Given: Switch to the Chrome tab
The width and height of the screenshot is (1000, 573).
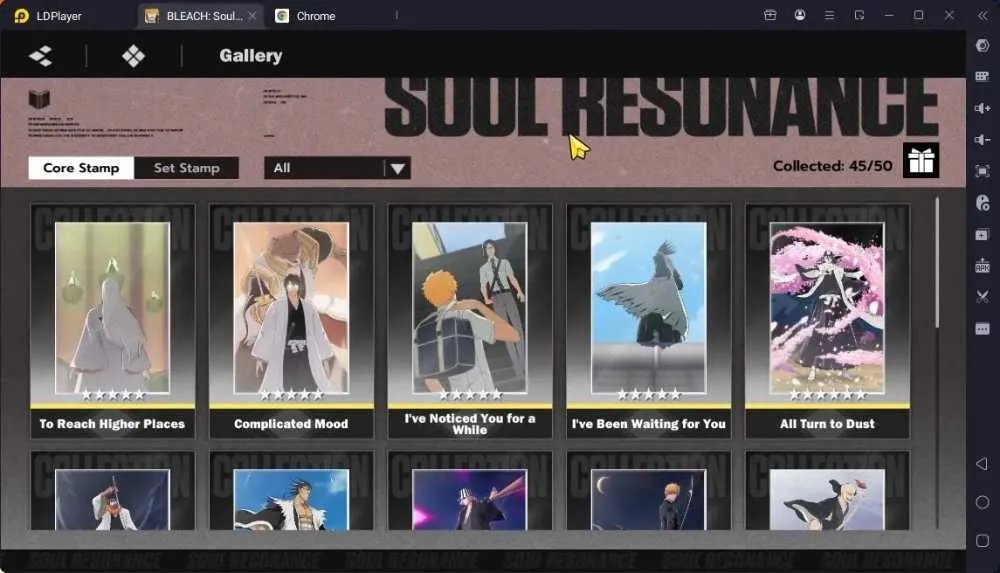Looking at the screenshot, I should (307, 15).
